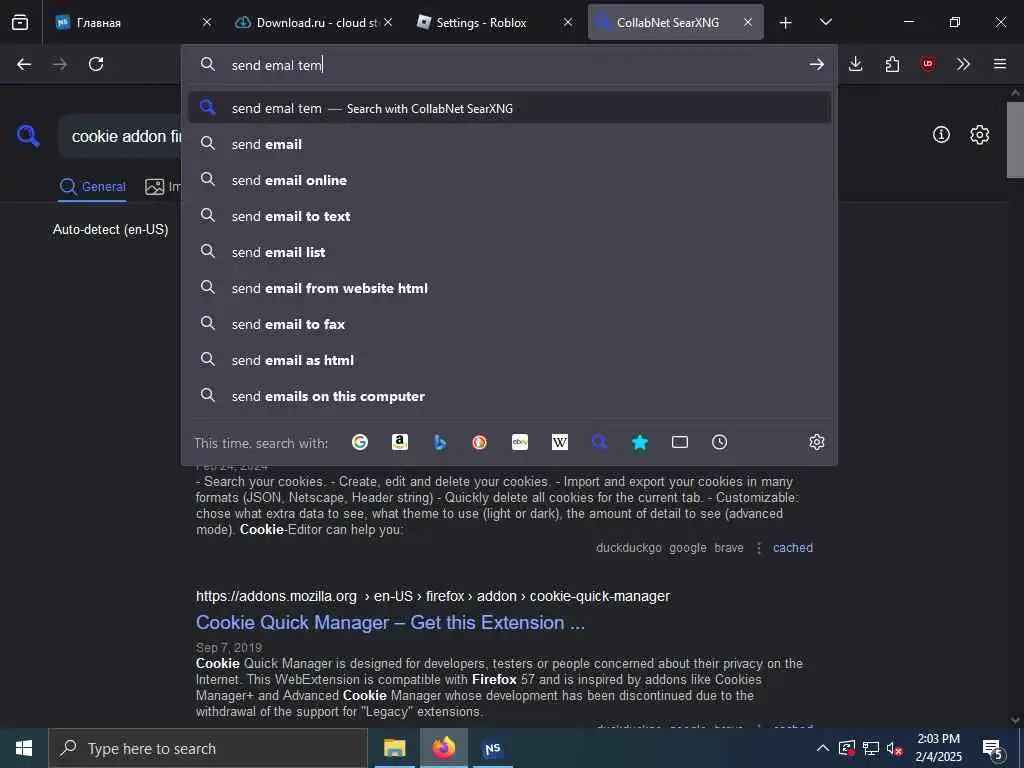Click the Go arrow in the address bar
1024x768 pixels.
coord(816,64)
